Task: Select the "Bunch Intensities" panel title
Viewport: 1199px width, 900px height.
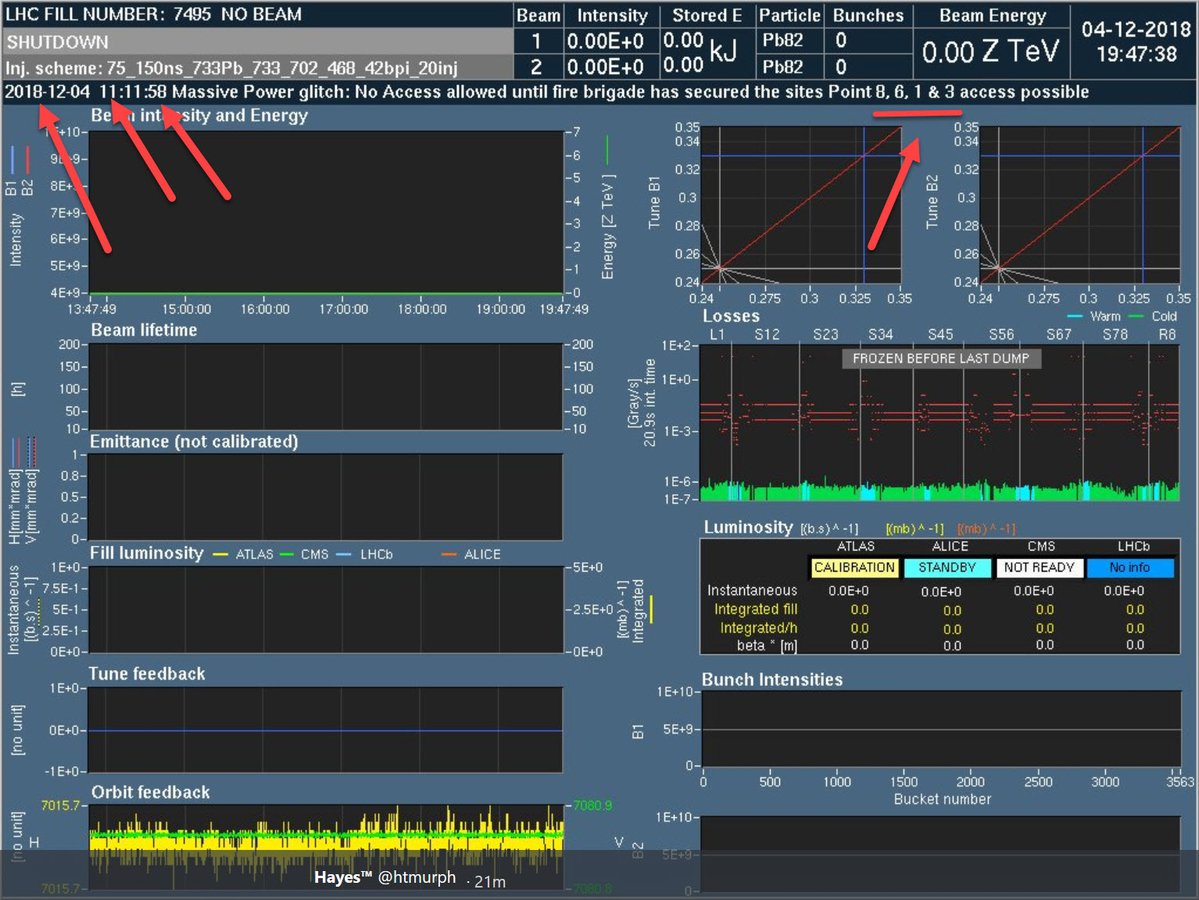Action: [772, 680]
